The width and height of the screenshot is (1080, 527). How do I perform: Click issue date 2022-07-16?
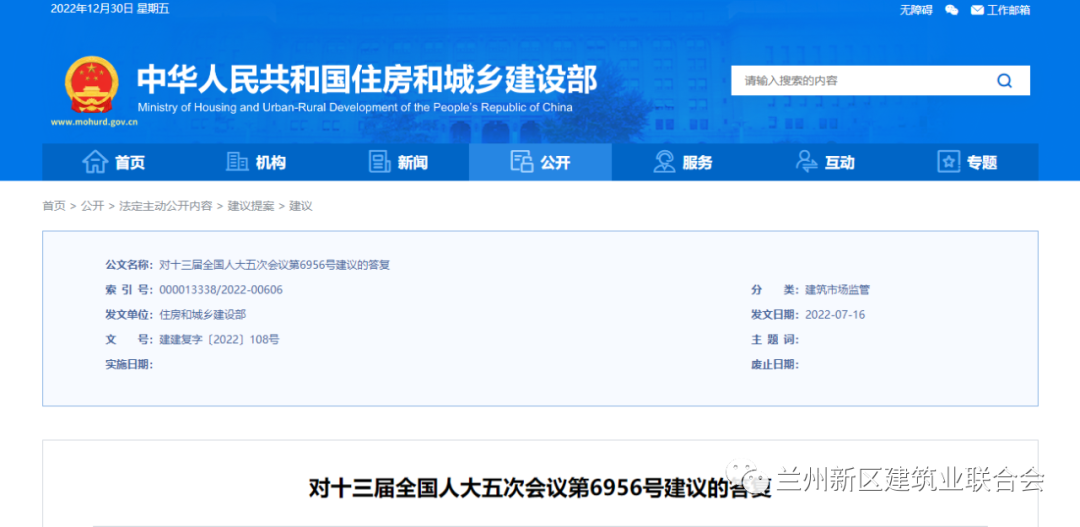(x=835, y=315)
